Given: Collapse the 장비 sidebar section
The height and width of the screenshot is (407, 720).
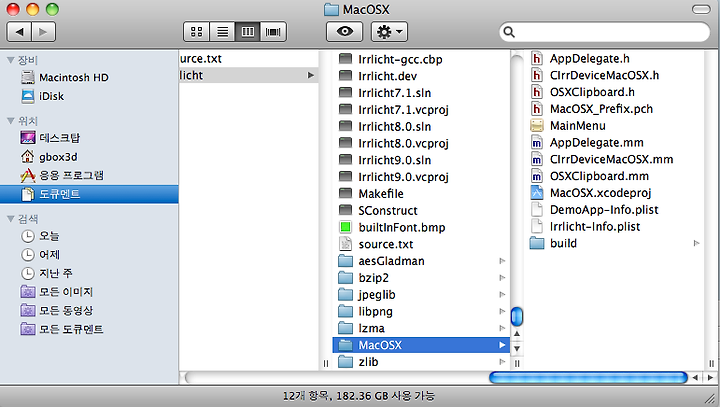Looking at the screenshot, I should click(11, 60).
